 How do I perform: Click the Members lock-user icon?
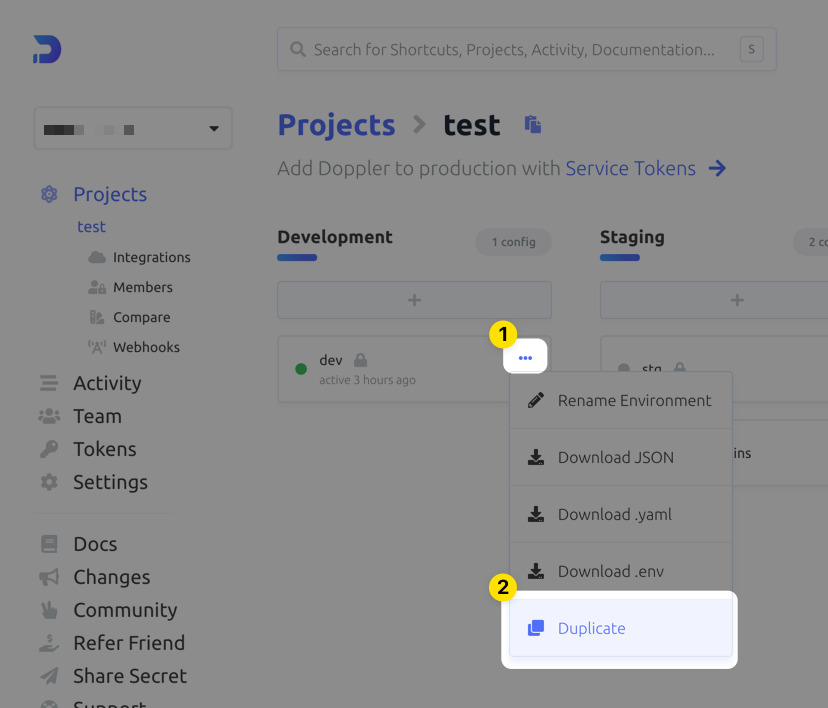[97, 287]
